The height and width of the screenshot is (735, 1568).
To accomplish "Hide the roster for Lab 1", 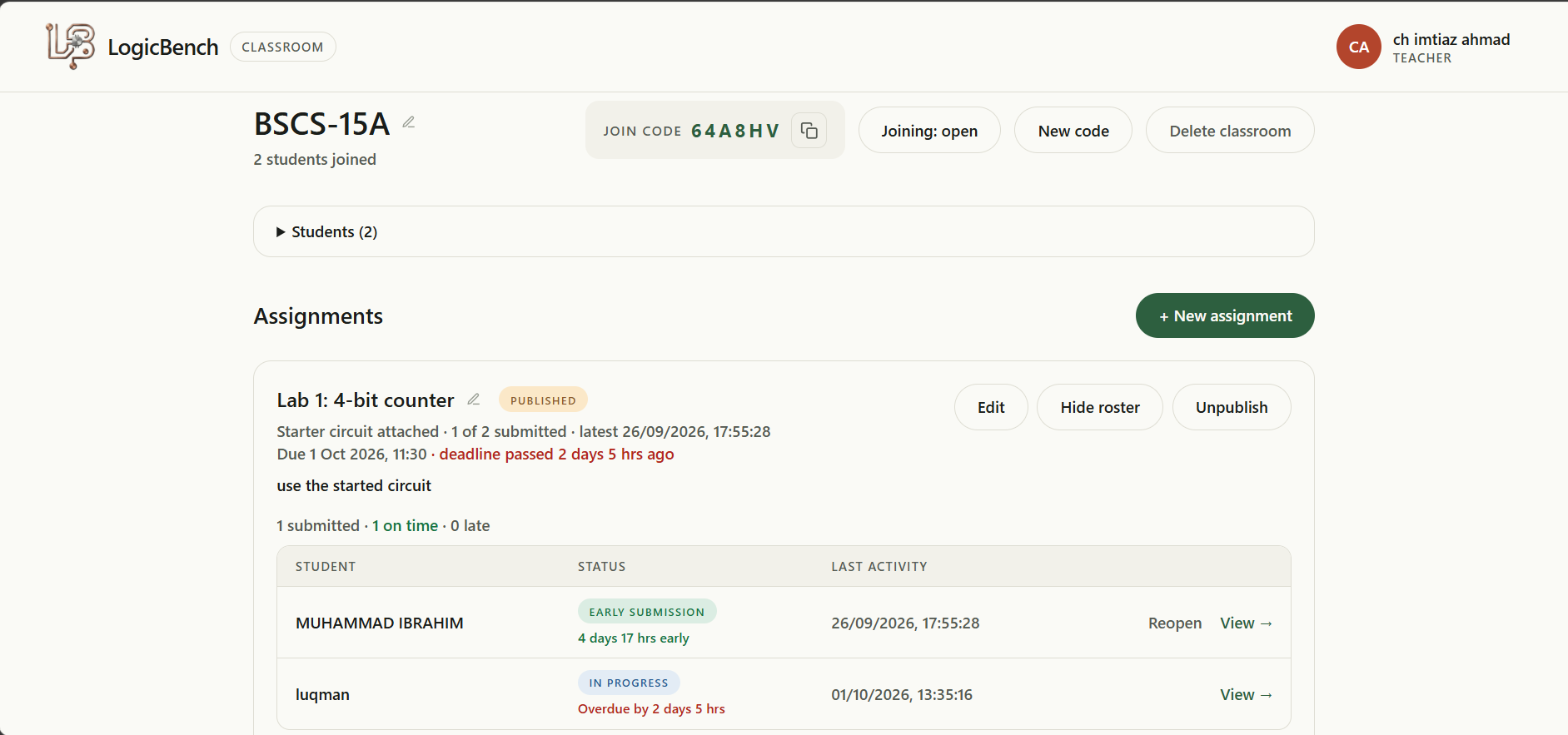I will pyautogui.click(x=1100, y=407).
